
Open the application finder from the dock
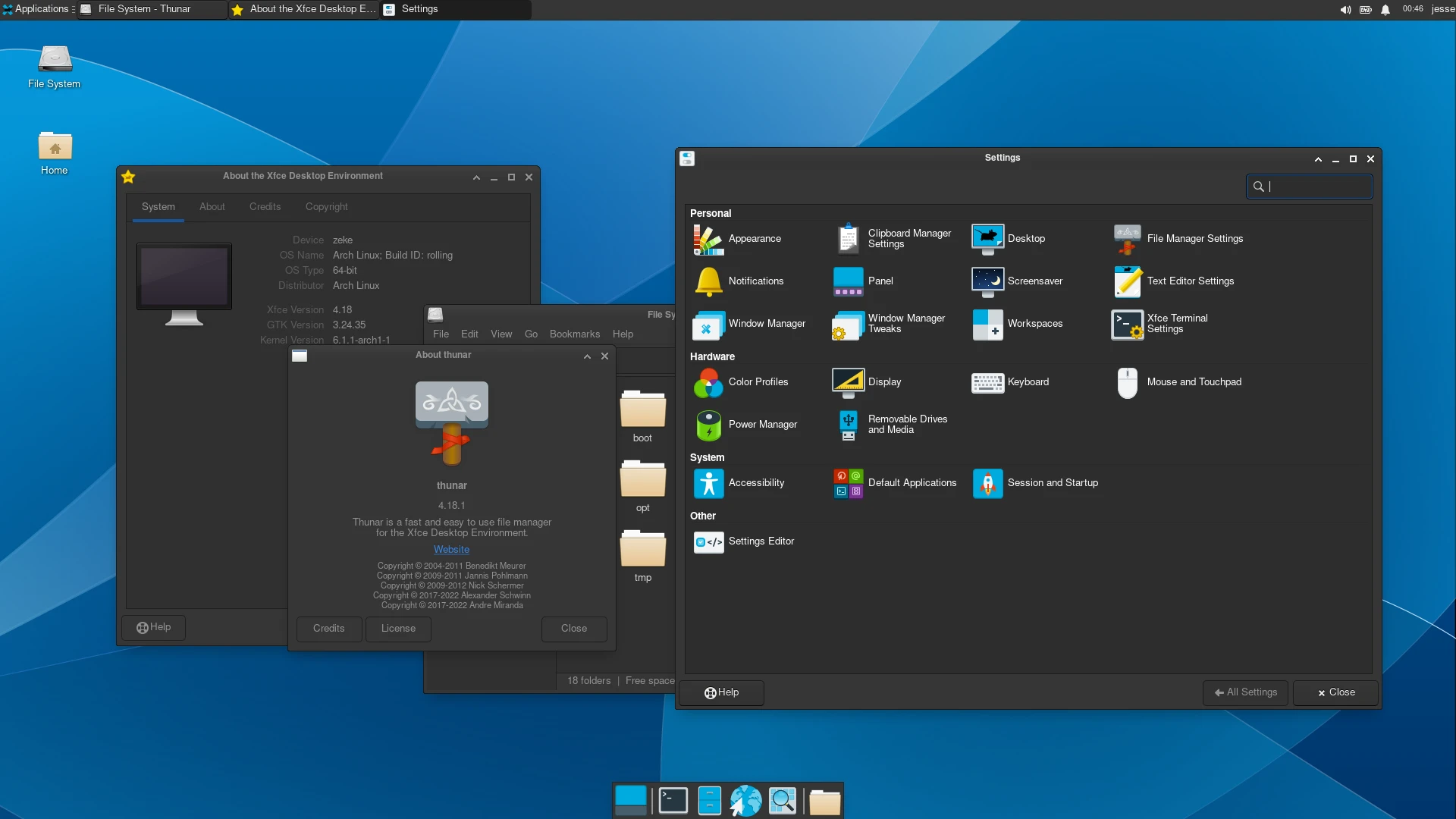[x=783, y=800]
